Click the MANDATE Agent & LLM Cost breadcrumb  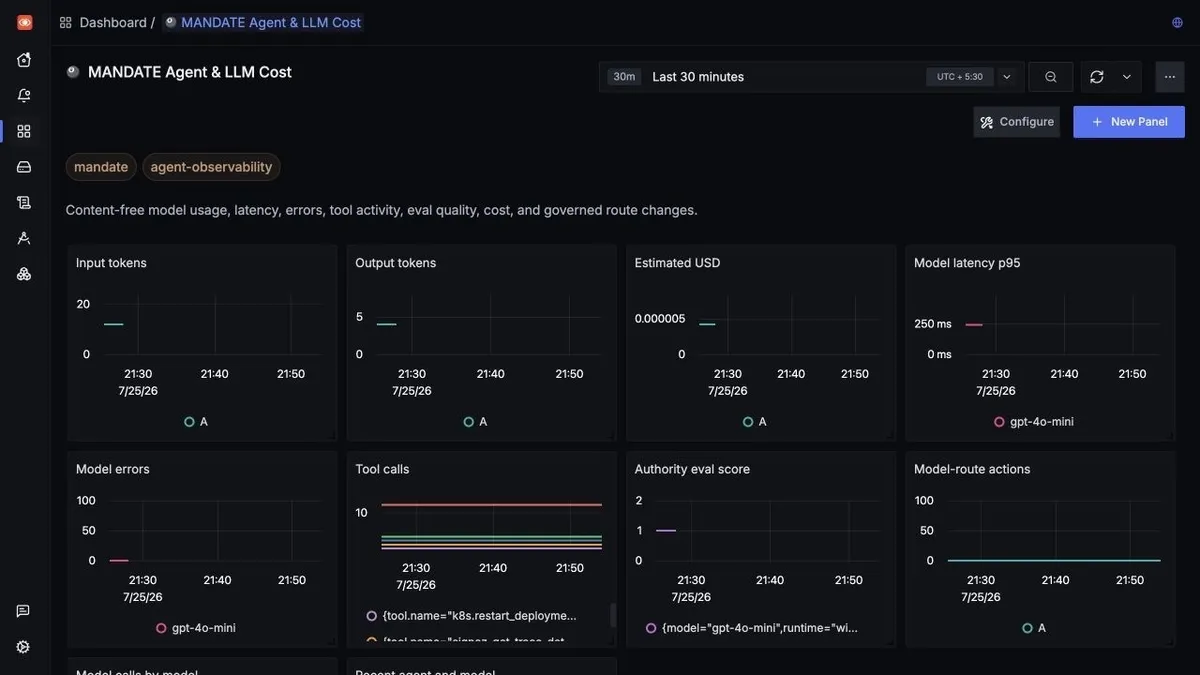coord(263,22)
